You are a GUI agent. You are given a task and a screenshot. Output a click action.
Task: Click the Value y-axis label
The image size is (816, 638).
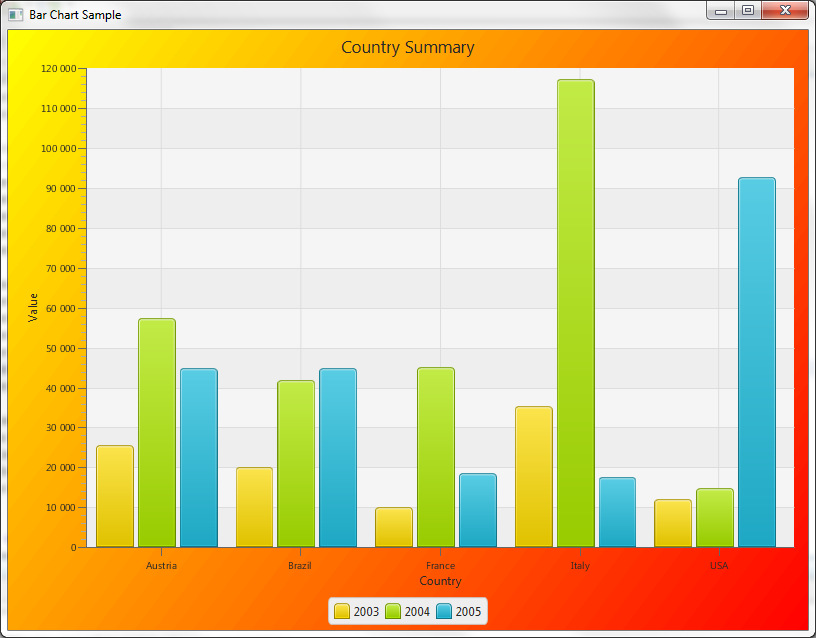point(34,307)
